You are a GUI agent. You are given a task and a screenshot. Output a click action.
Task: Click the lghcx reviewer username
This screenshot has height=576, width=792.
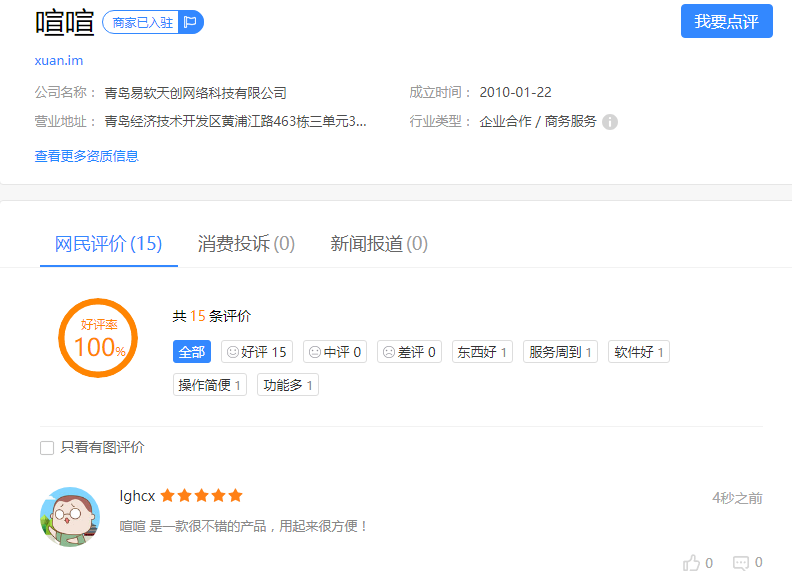click(x=137, y=496)
